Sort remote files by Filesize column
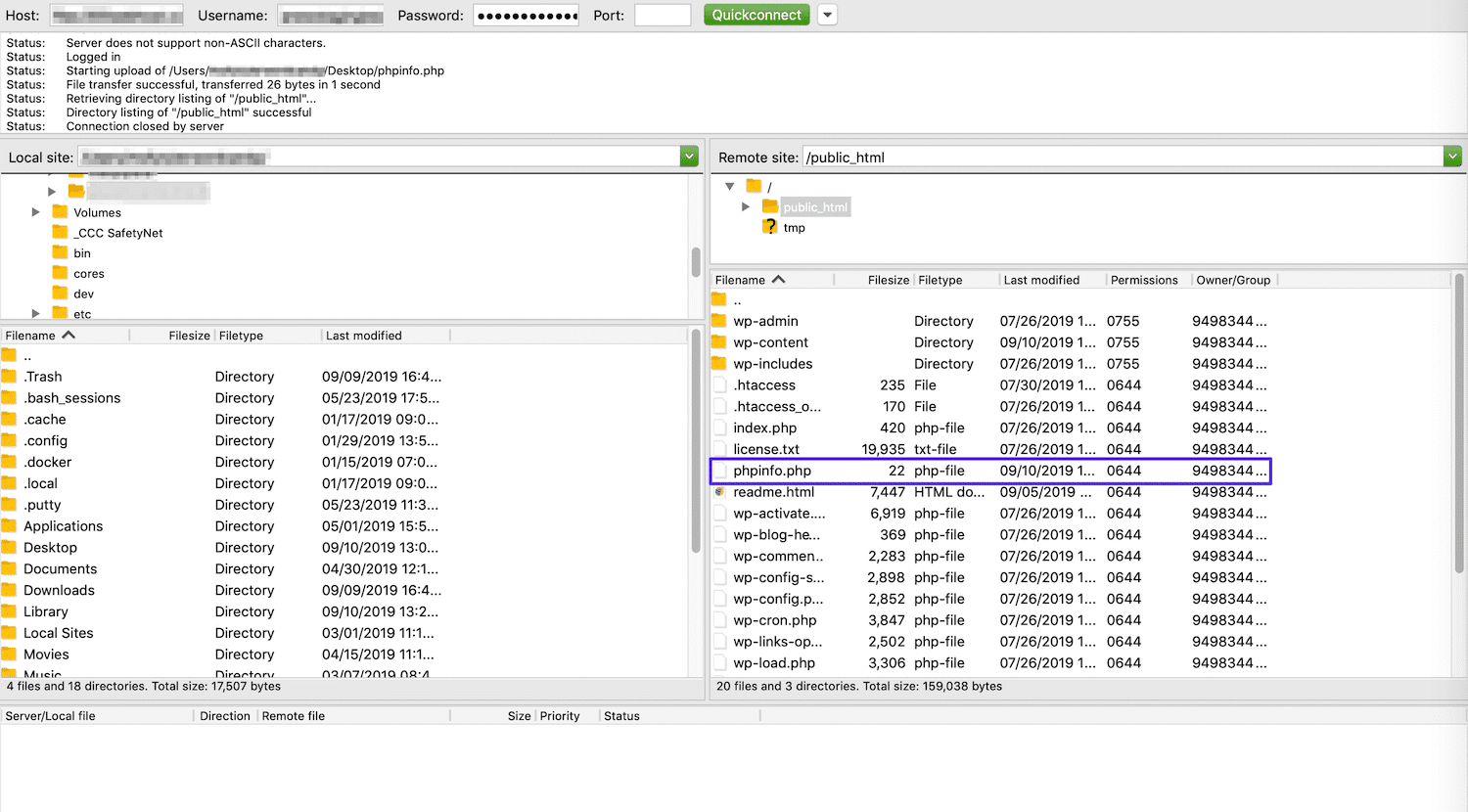Viewport: 1468px width, 812px height. 888,279
